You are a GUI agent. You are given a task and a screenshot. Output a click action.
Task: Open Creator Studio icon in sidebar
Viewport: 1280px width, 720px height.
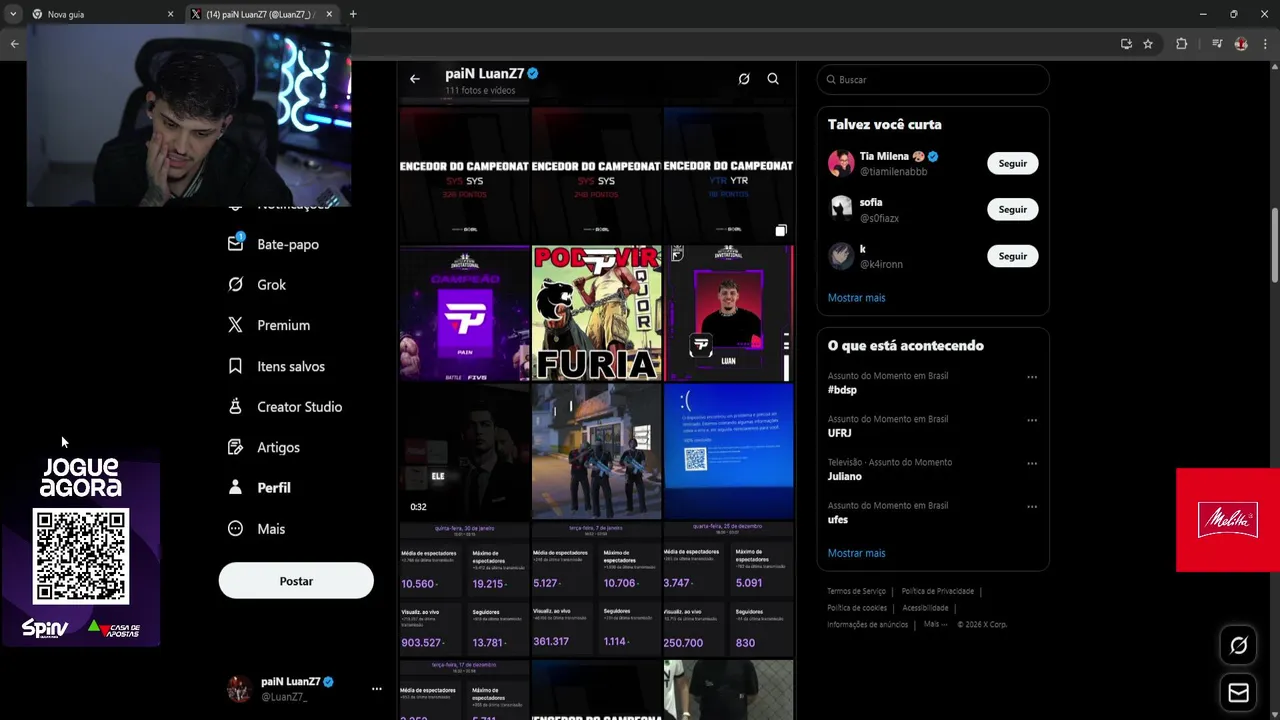(235, 406)
